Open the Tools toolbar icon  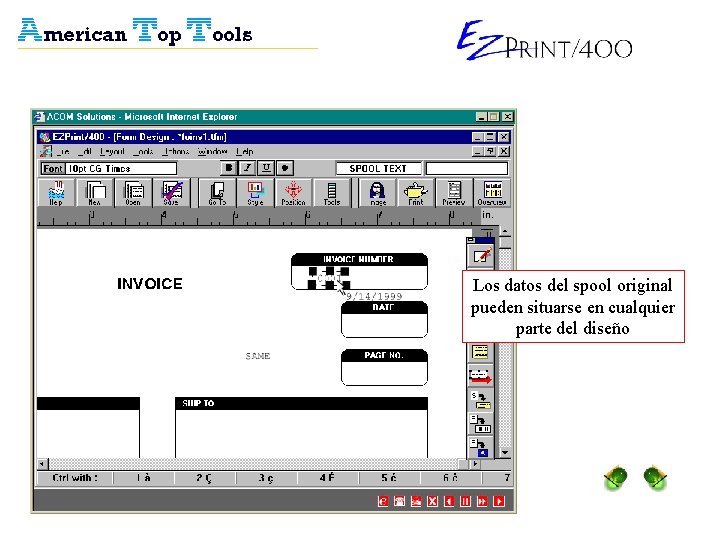(332, 192)
